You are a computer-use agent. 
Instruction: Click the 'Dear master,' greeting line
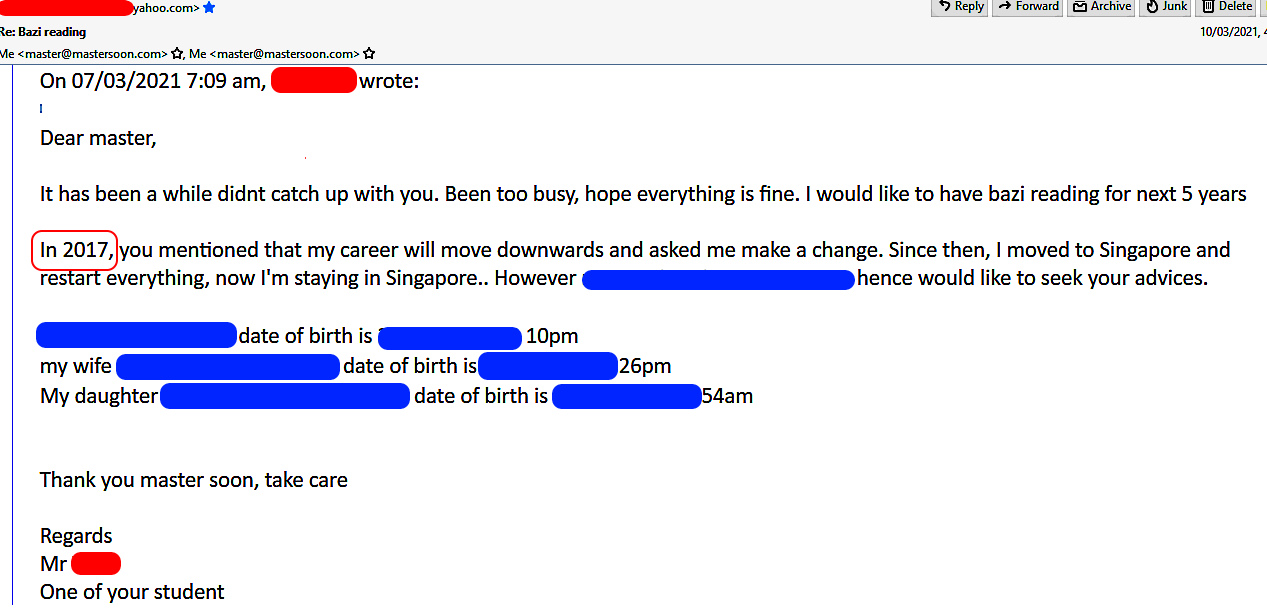(98, 138)
